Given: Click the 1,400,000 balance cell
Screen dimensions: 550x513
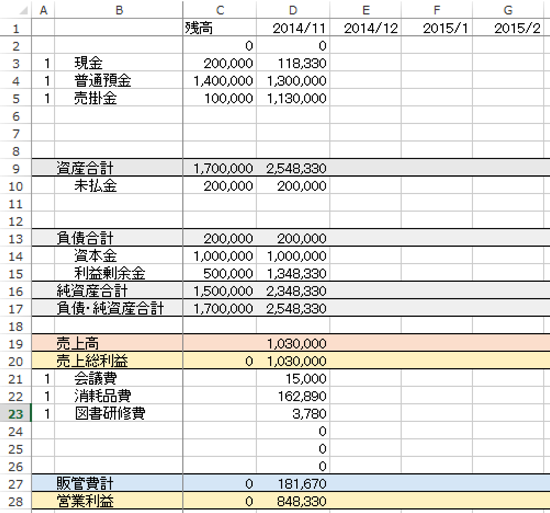Looking at the screenshot, I should (x=220, y=81).
